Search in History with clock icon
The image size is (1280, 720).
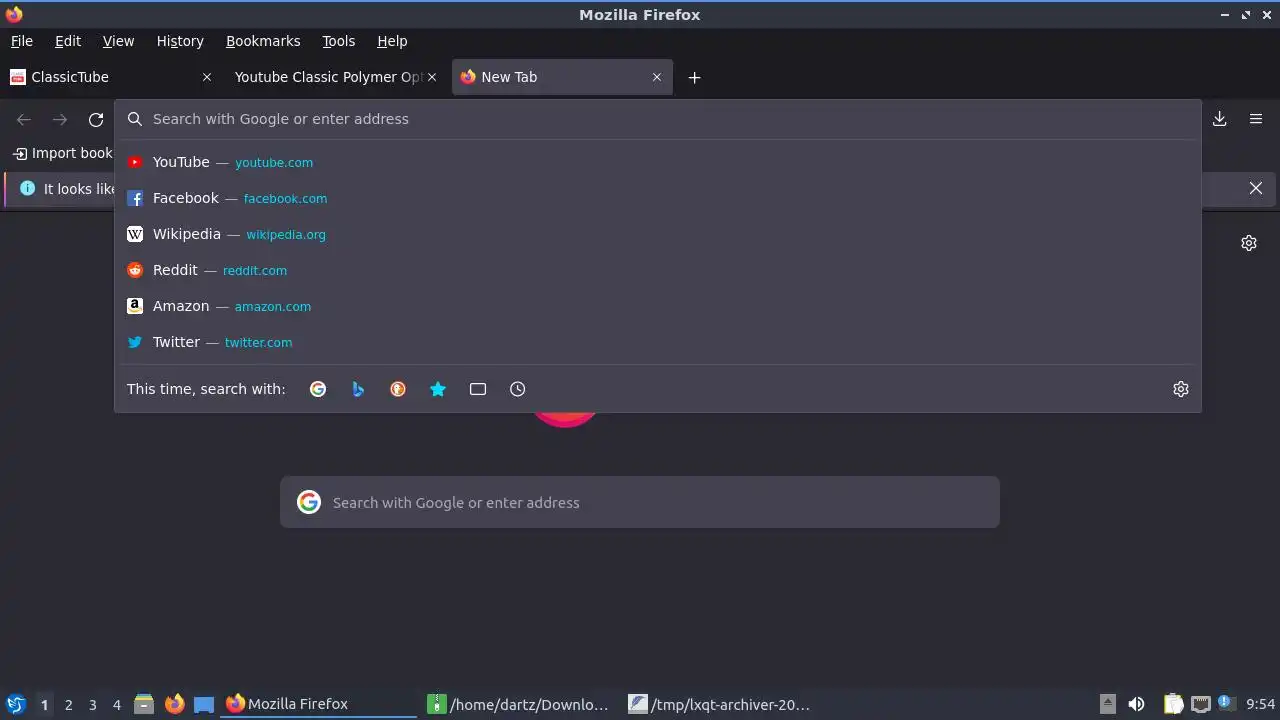click(x=518, y=389)
